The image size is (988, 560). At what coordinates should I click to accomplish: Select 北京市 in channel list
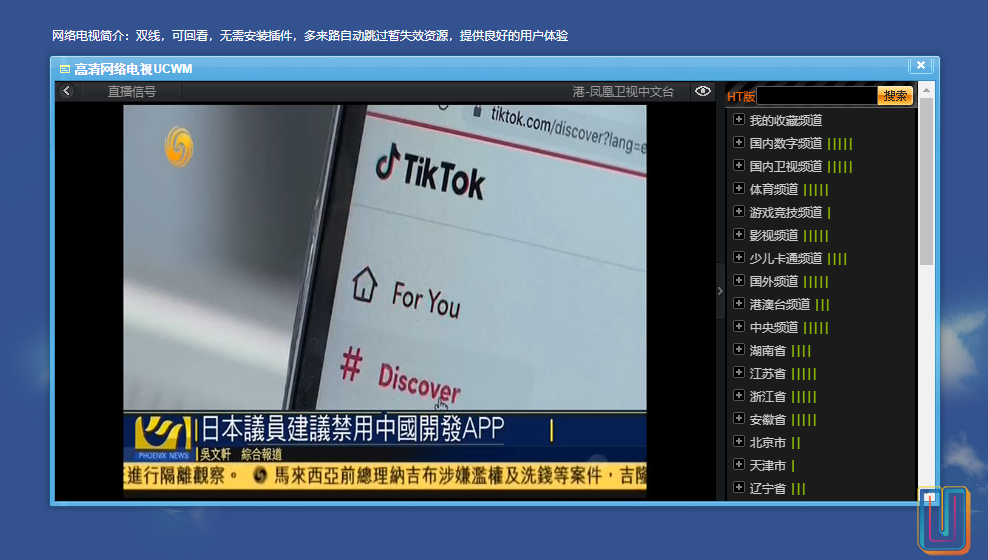767,442
